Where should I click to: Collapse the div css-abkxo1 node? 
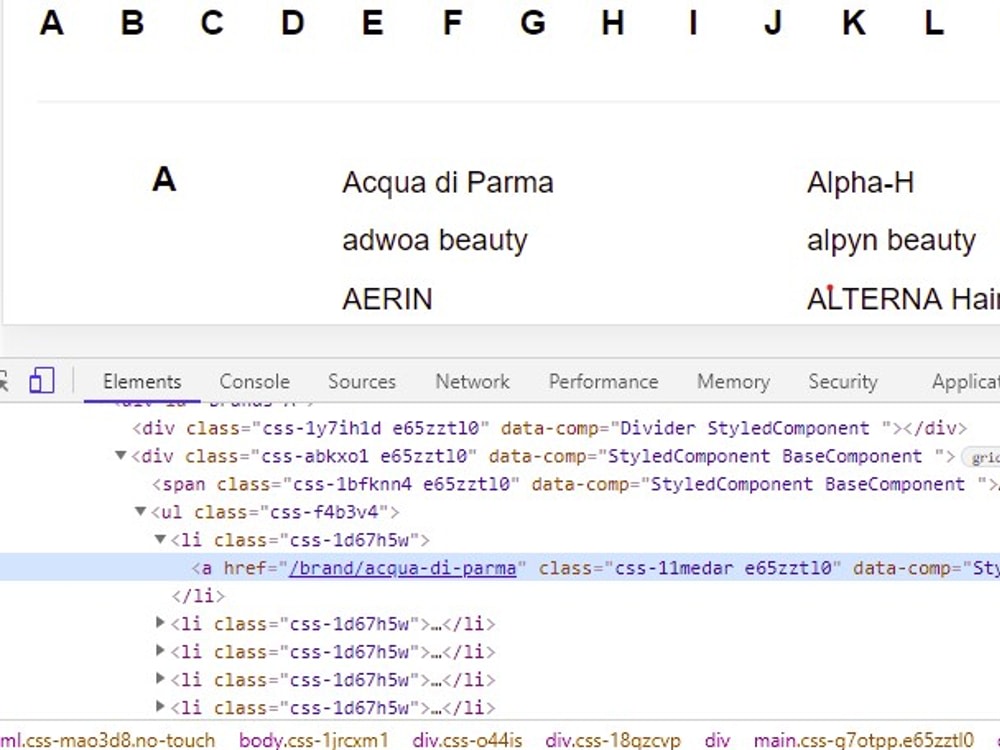[x=120, y=455]
